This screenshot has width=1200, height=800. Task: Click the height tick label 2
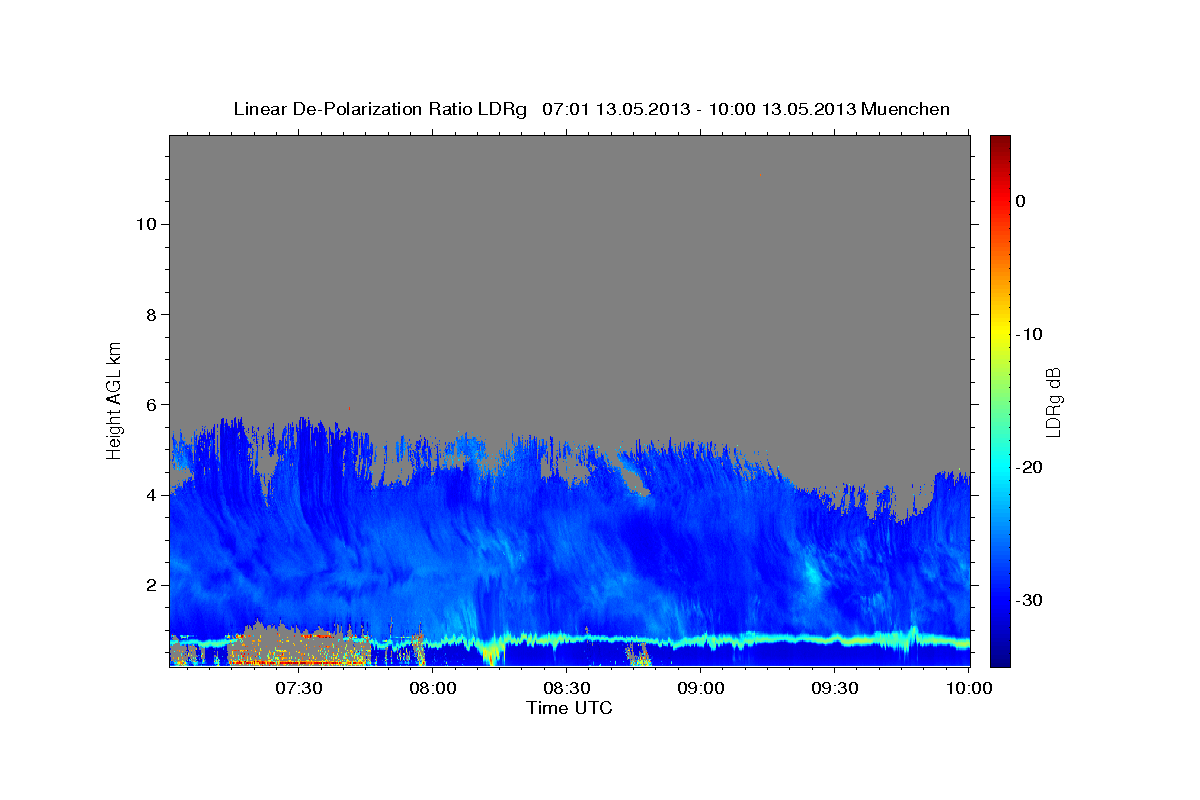coord(152,585)
